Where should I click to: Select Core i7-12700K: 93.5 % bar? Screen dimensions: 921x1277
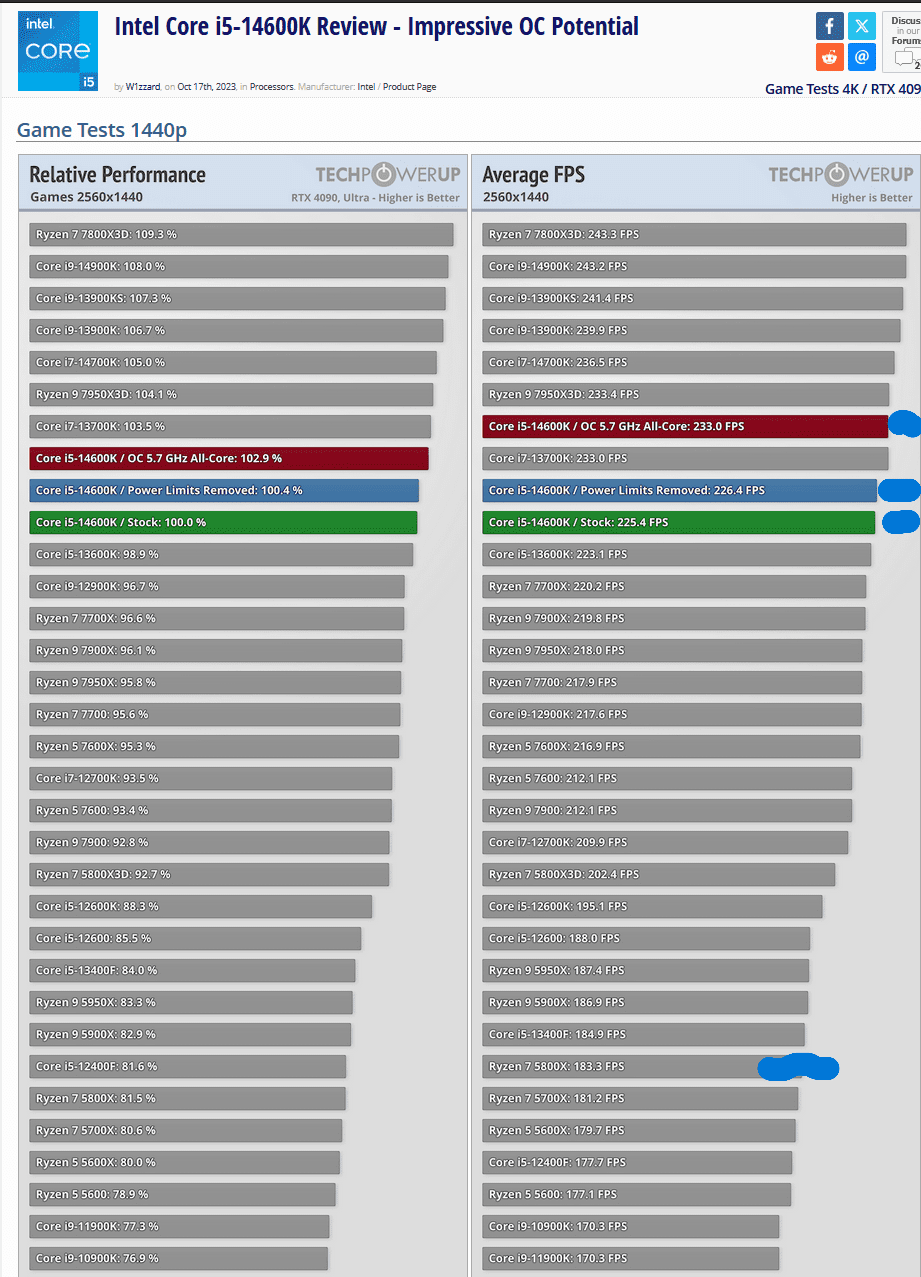(x=211, y=778)
